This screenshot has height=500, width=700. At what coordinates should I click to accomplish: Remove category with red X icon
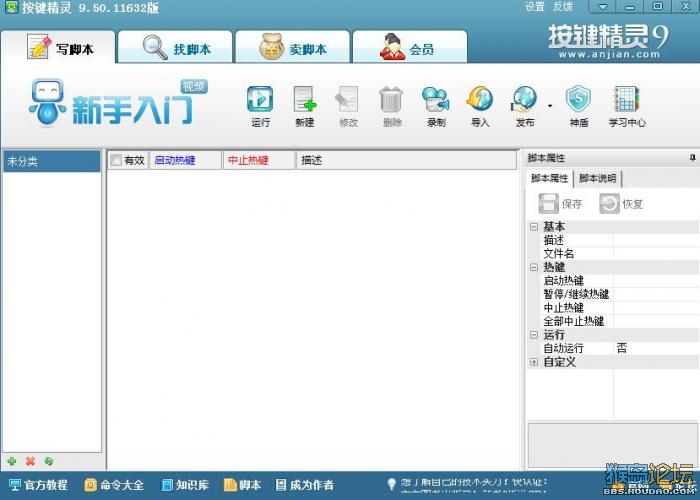pyautogui.click(x=30, y=461)
